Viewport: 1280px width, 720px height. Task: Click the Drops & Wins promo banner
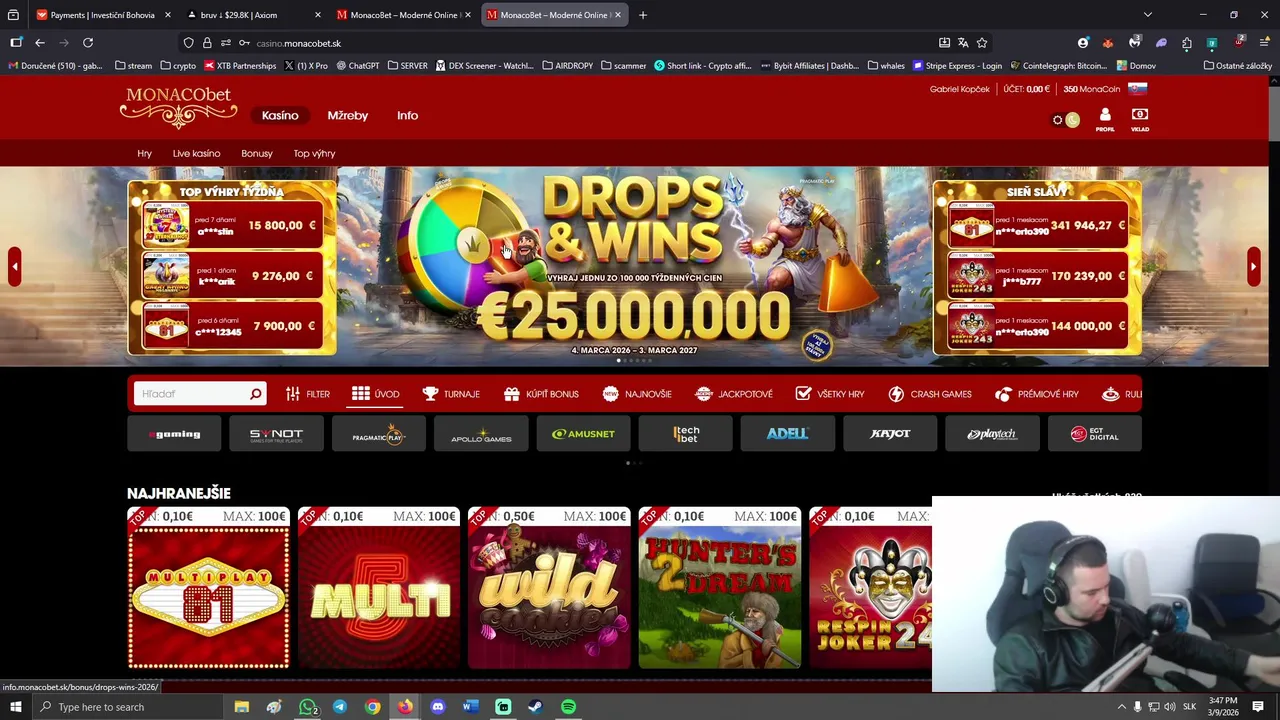(634, 266)
